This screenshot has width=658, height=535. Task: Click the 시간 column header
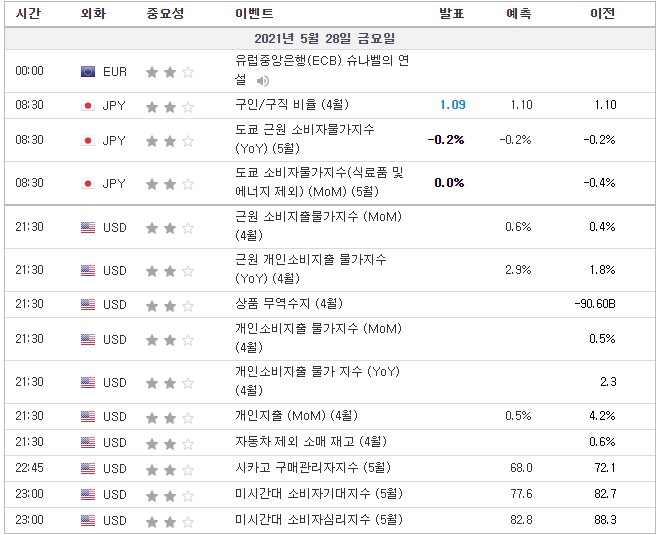pos(29,14)
